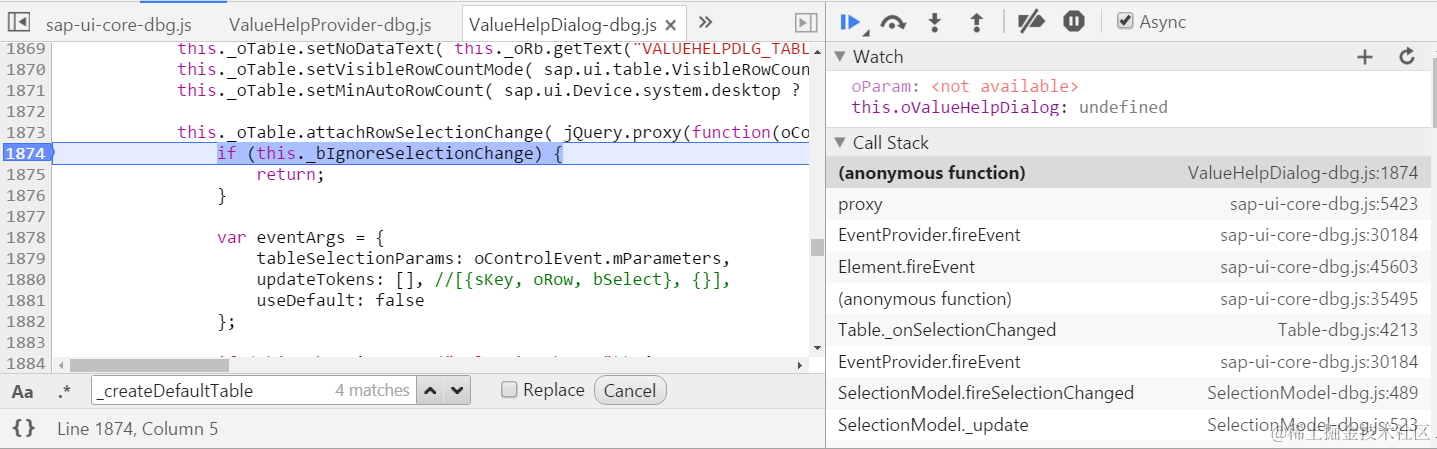Toggle pause on exceptions

pos(1074,21)
